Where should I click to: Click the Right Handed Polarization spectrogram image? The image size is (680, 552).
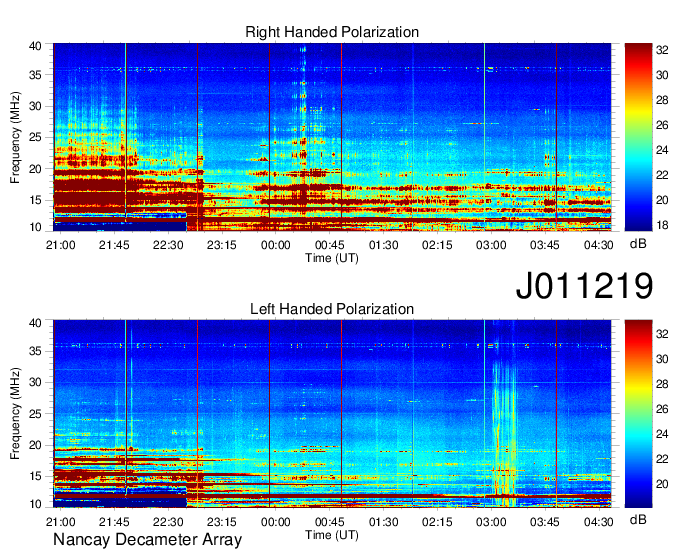[332, 137]
